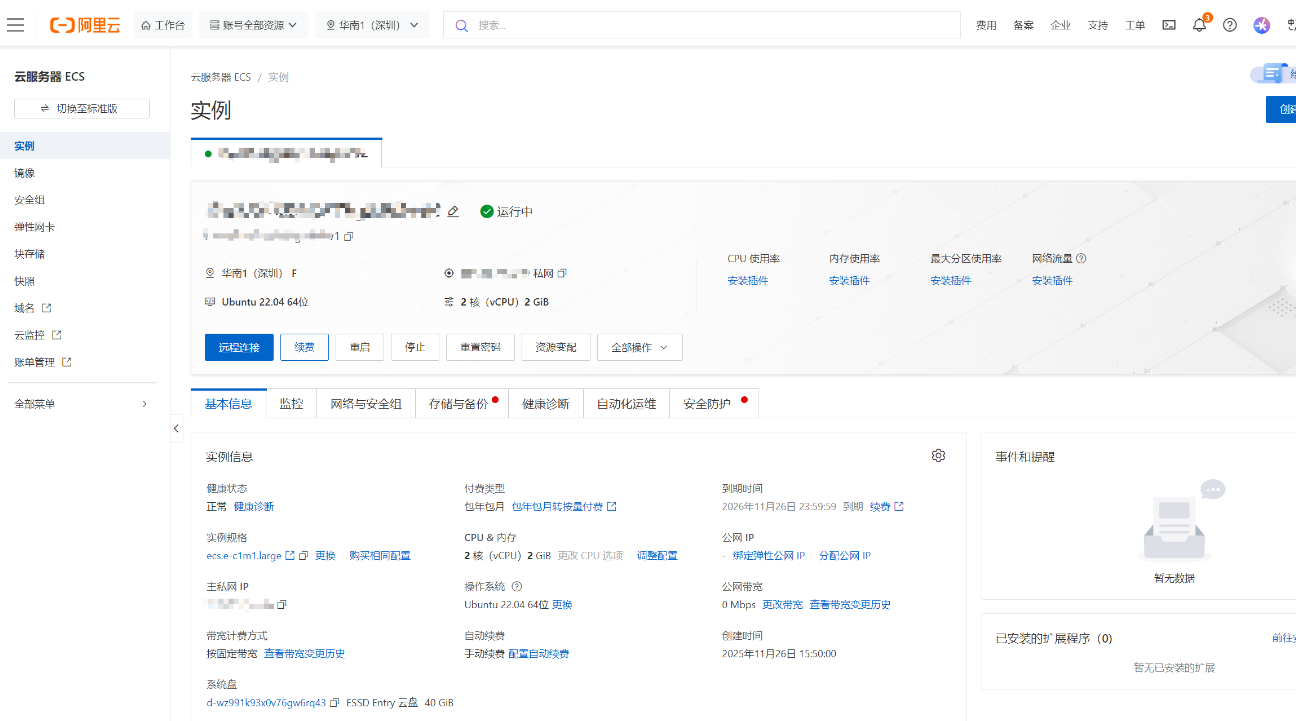This screenshot has width=1296, height=721.
Task: Open the 工单 menu
Action: (x=1134, y=25)
